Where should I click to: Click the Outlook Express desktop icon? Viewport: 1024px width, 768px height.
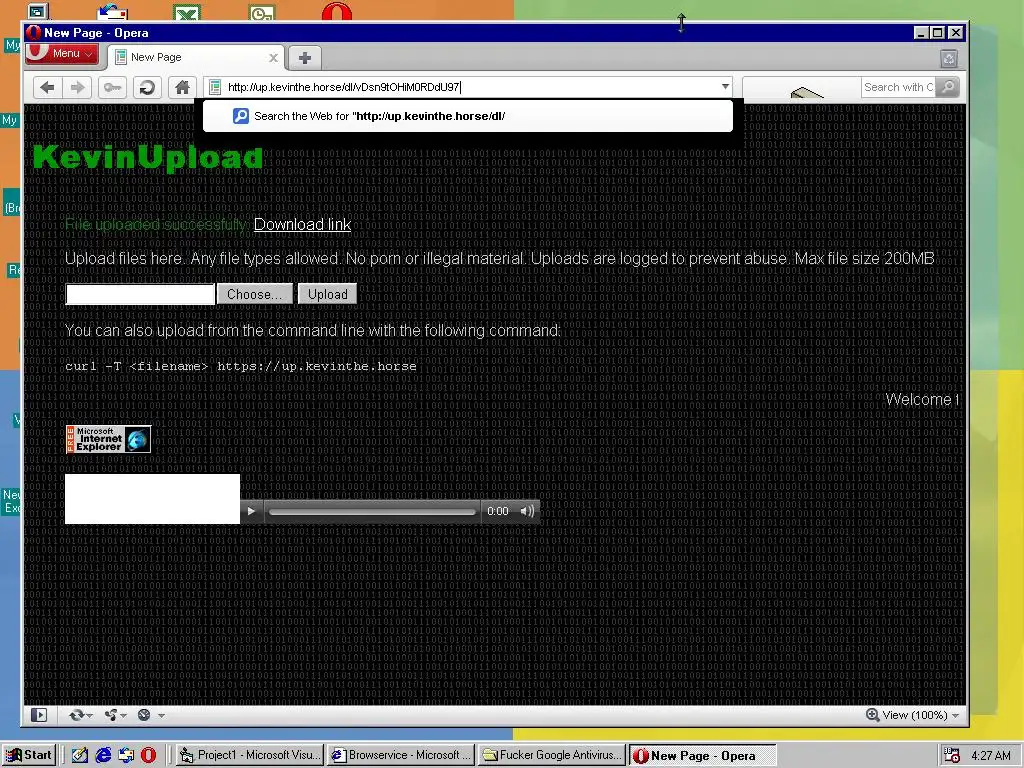112,11
